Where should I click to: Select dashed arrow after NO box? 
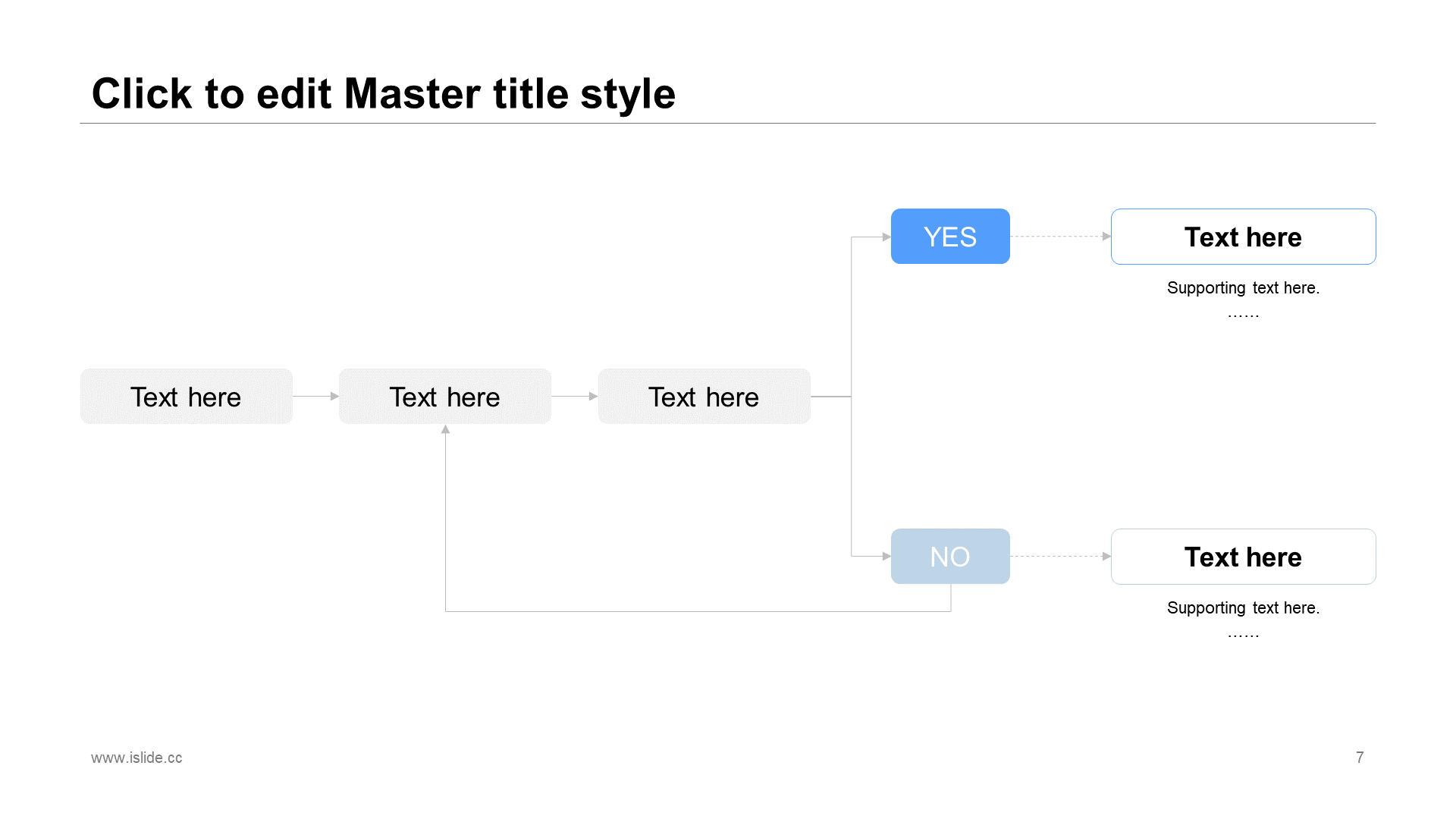(x=1061, y=557)
